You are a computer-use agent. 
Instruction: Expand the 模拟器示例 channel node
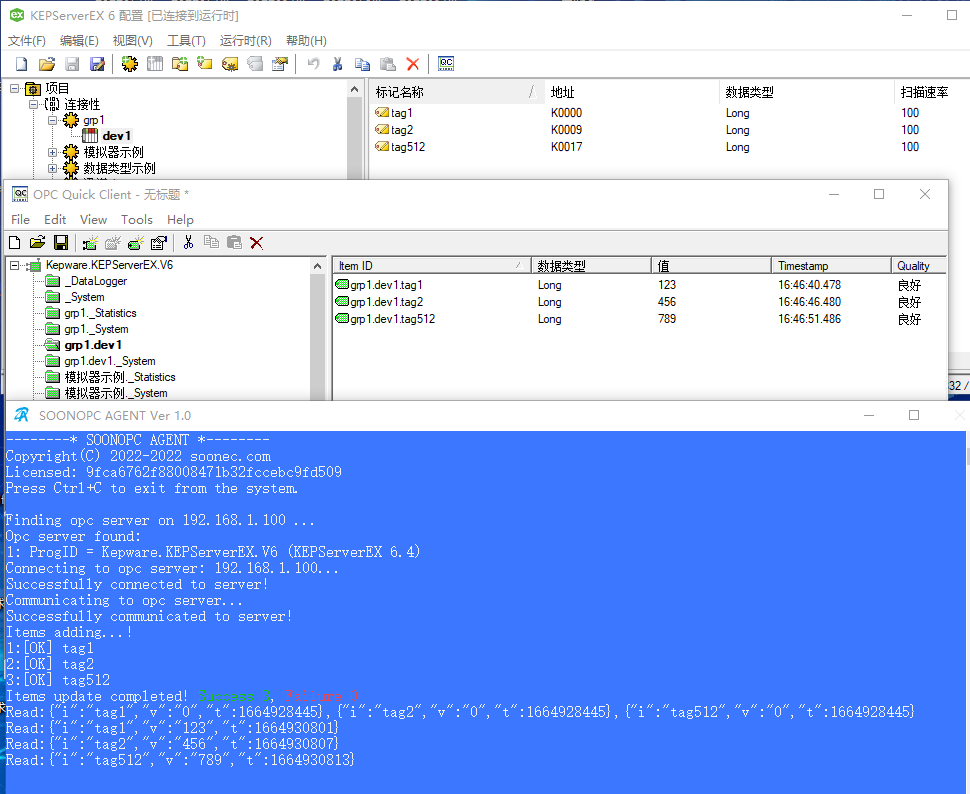pos(53,152)
